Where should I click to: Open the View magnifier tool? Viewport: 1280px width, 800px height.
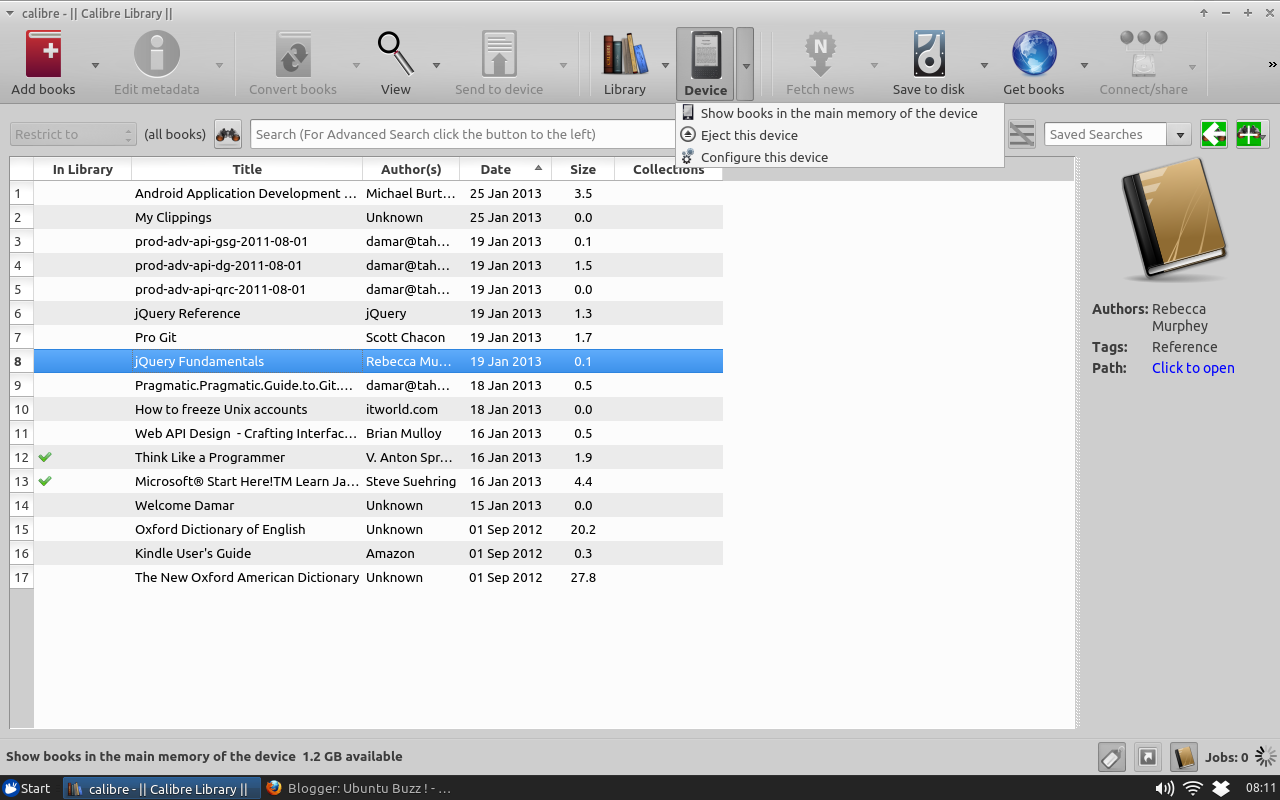(x=396, y=54)
